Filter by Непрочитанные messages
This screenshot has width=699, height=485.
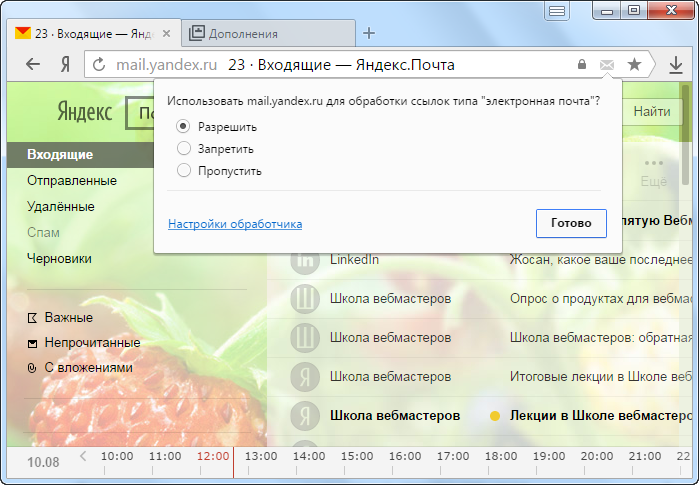pos(92,343)
